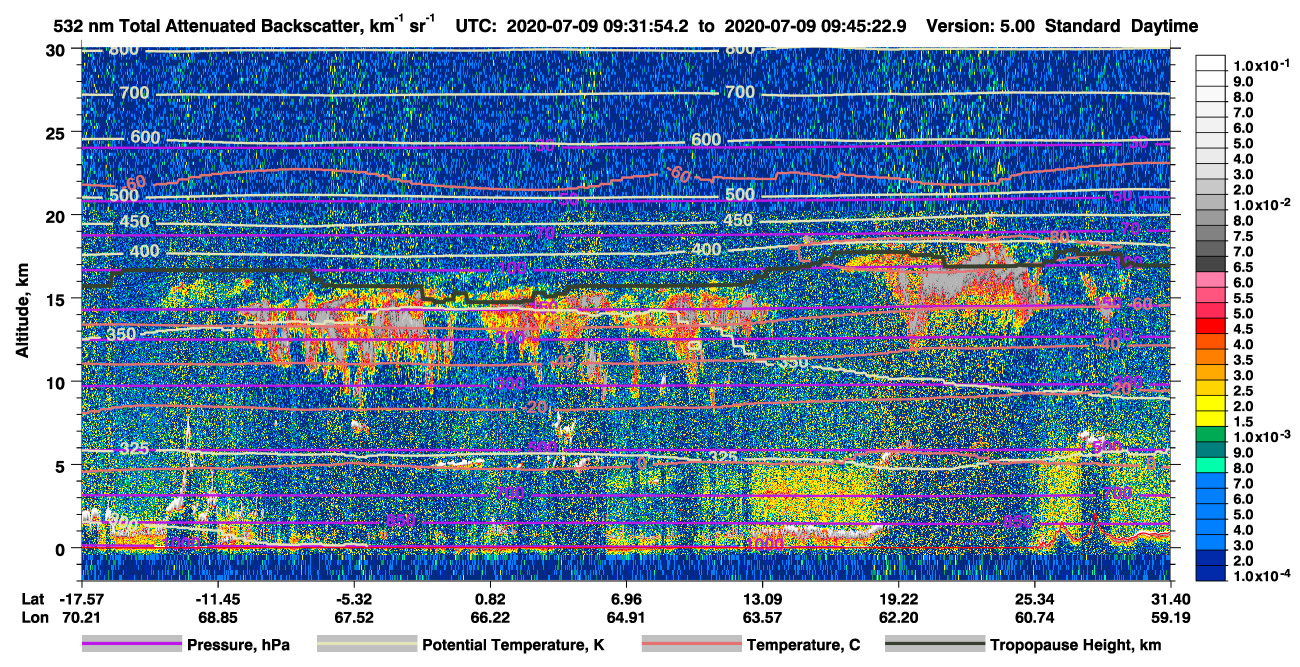Viewport: 1300px width, 667px height.
Task: Click the 'Potential Temperature, K' legend label
Action: coord(513,645)
